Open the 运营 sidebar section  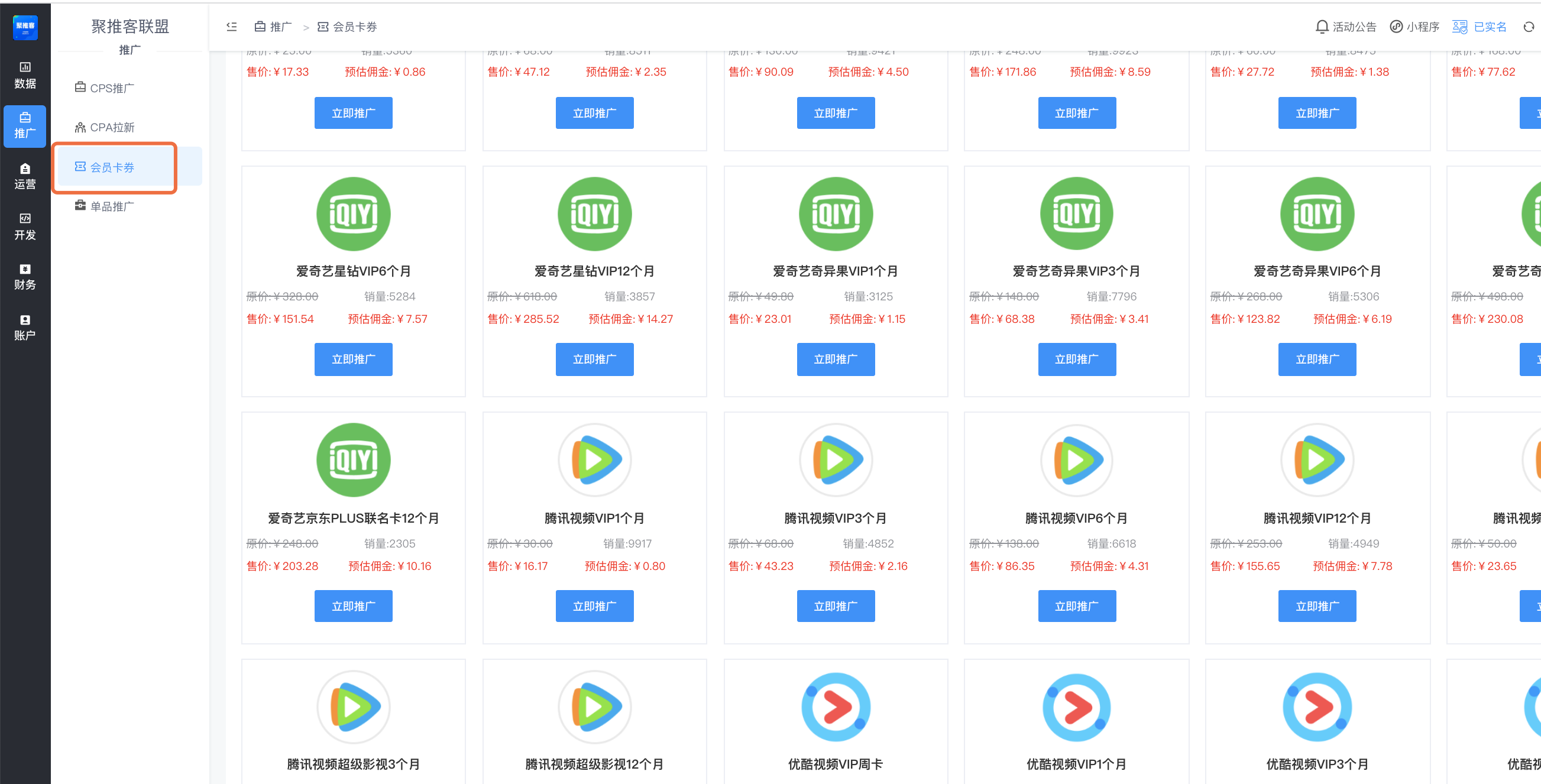pyautogui.click(x=25, y=176)
